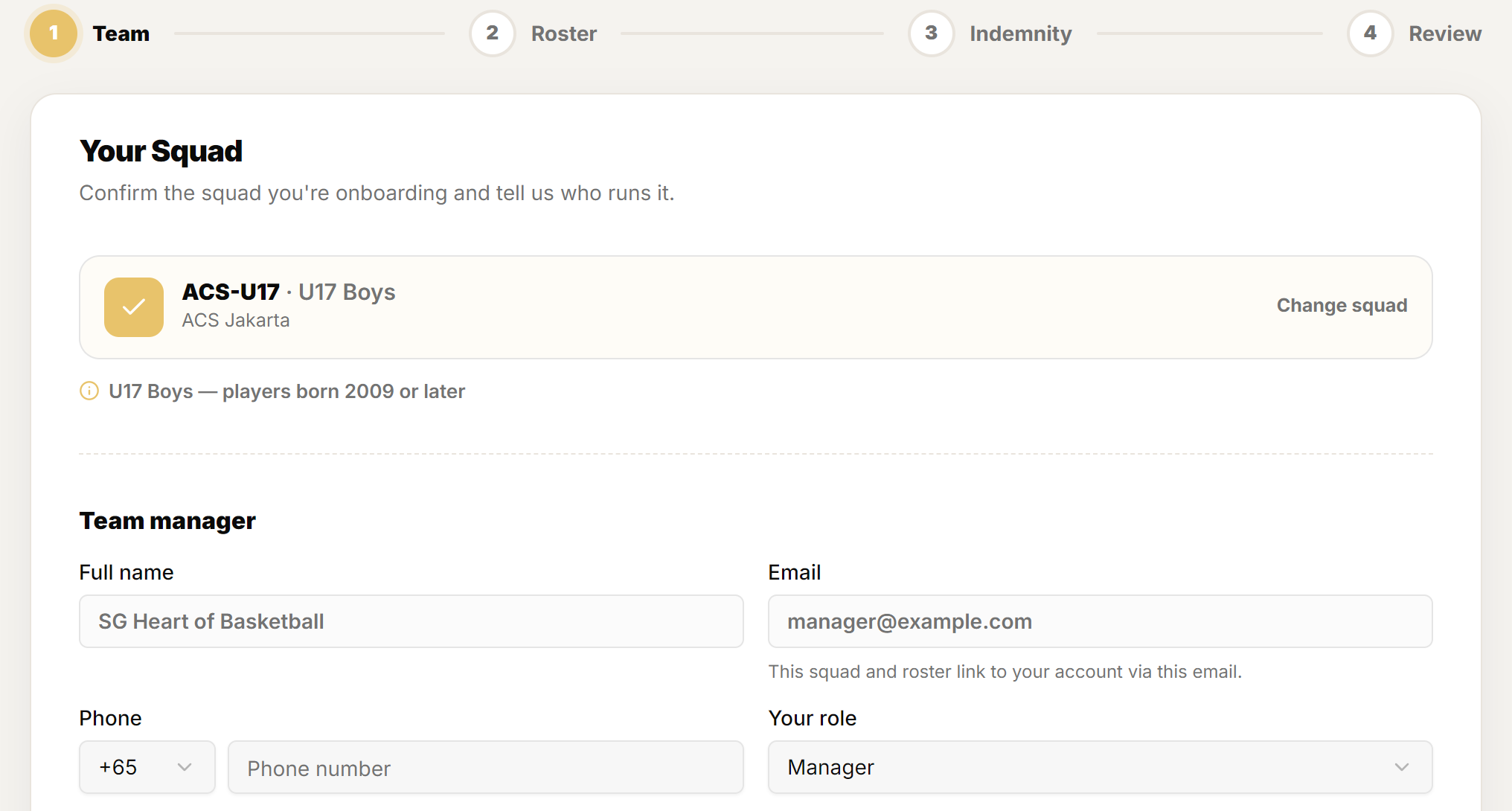This screenshot has width=1512, height=811.
Task: Jump to step 3 Indemnity circle
Action: tap(932, 33)
